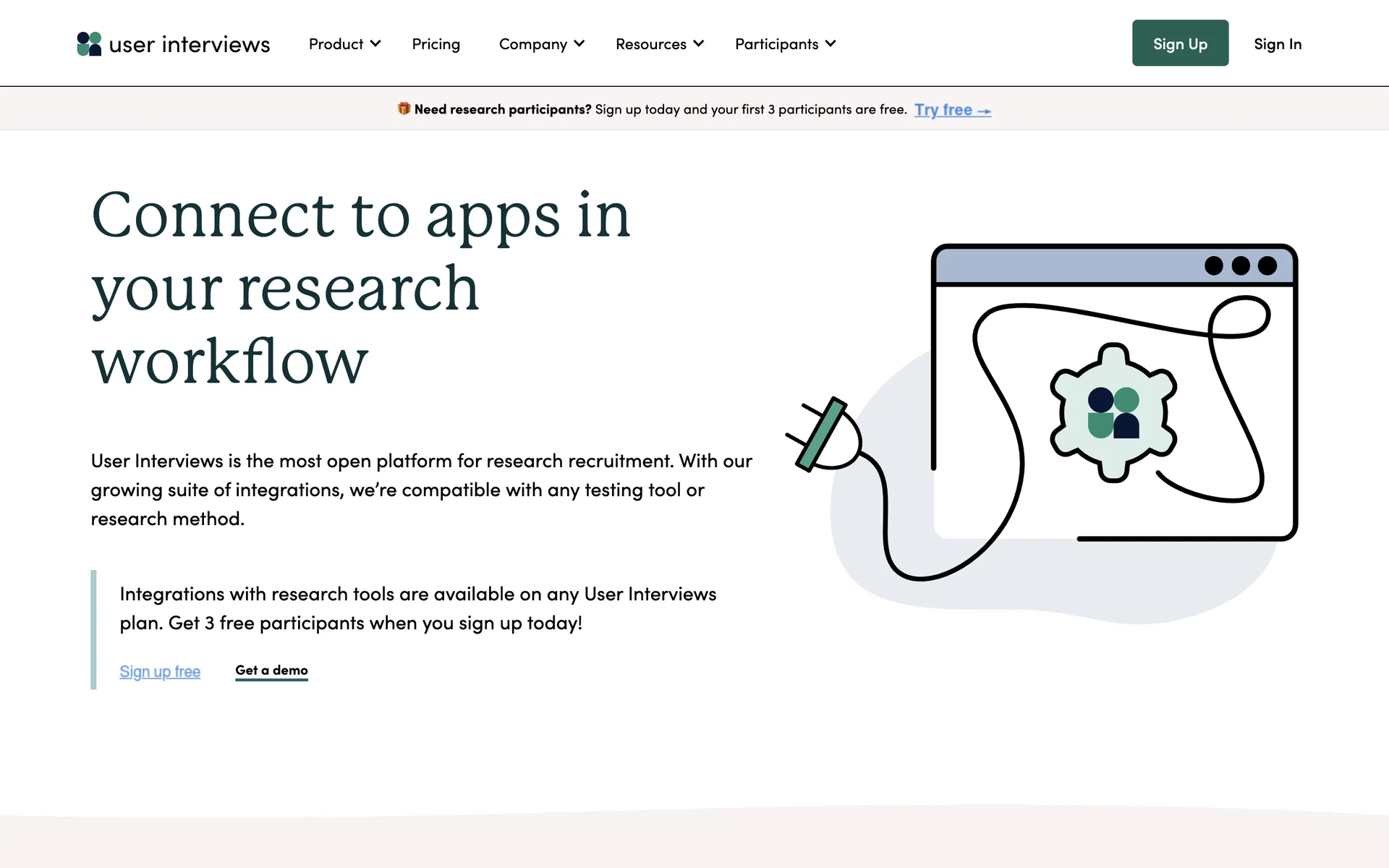The width and height of the screenshot is (1389, 868).
Task: Expand the Product dropdown chevron
Action: (375, 43)
